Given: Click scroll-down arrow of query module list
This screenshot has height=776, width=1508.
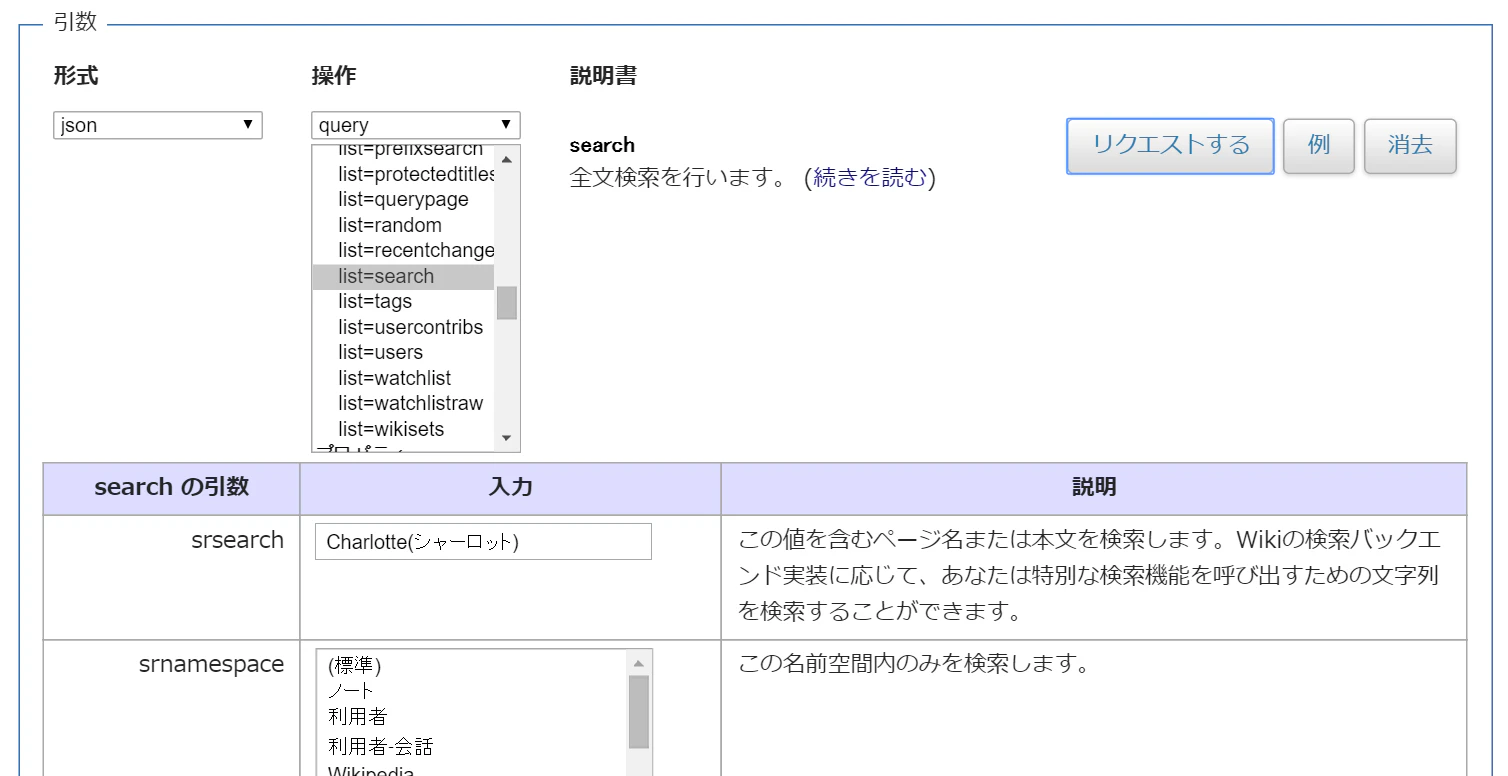Looking at the screenshot, I should click(506, 438).
